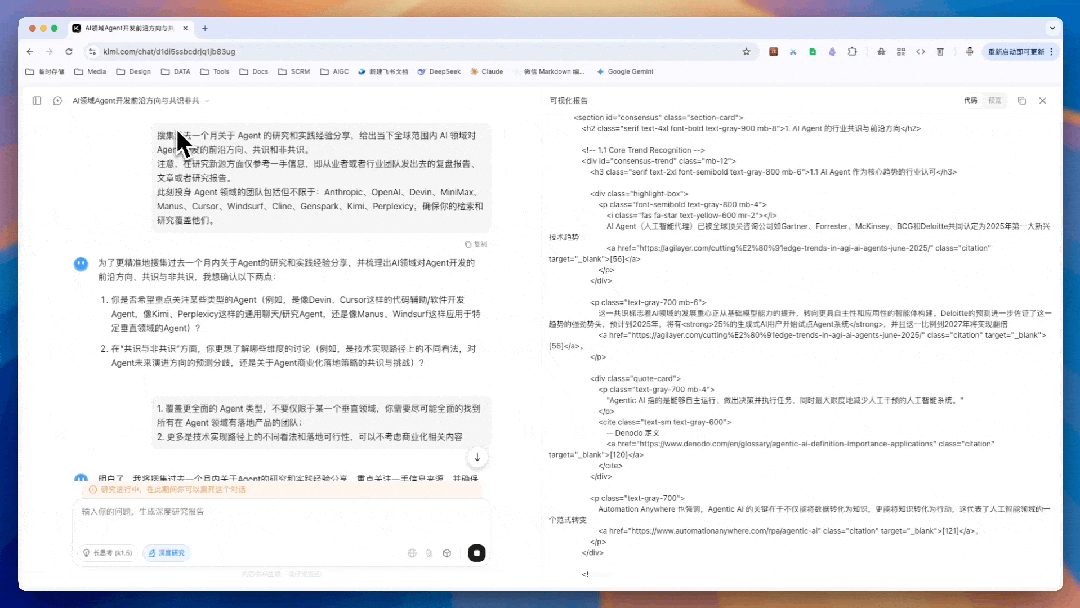1080x608 pixels.
Task: Open the DeepSeek bookmark
Action: (x=439, y=72)
